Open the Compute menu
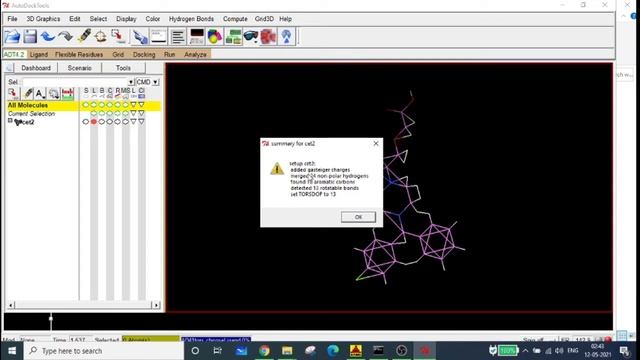Screen dimensions: 640x360 pos(235,19)
